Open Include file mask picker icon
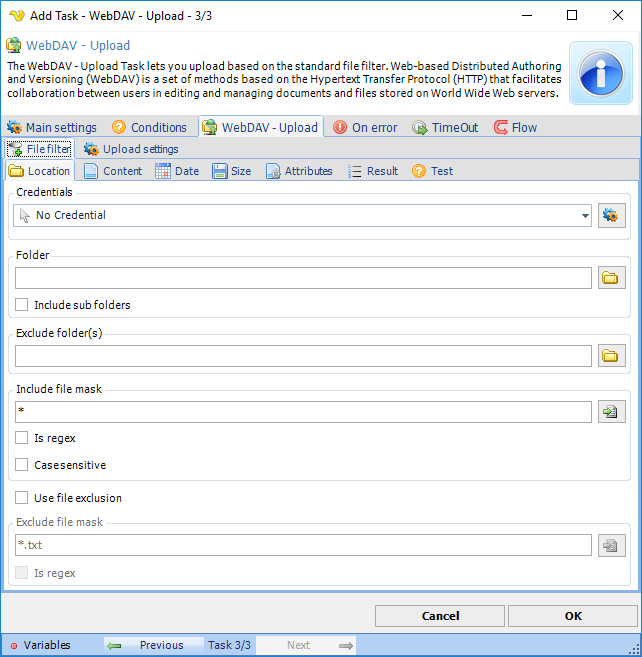 (611, 411)
